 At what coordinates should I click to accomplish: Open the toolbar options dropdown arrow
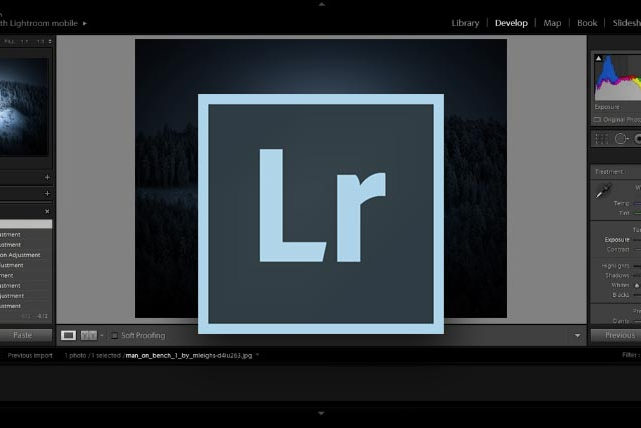tap(577, 335)
